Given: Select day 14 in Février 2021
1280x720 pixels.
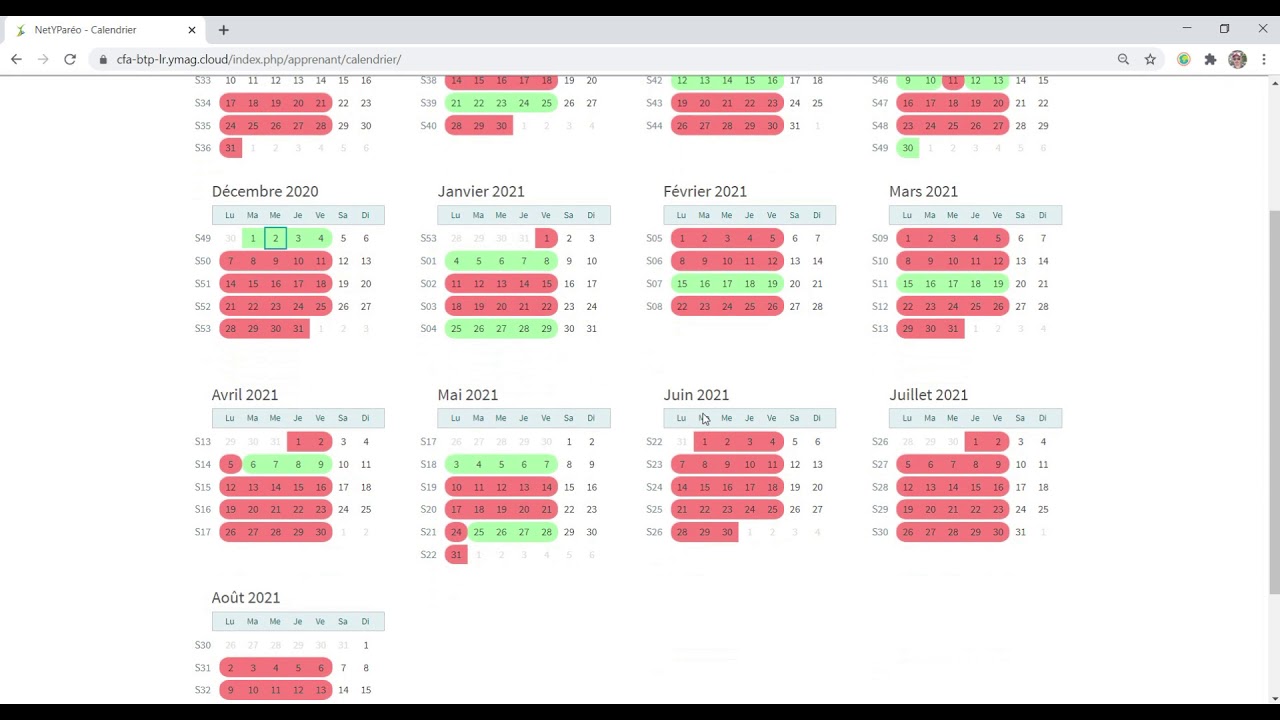Looking at the screenshot, I should pyautogui.click(x=817, y=261).
